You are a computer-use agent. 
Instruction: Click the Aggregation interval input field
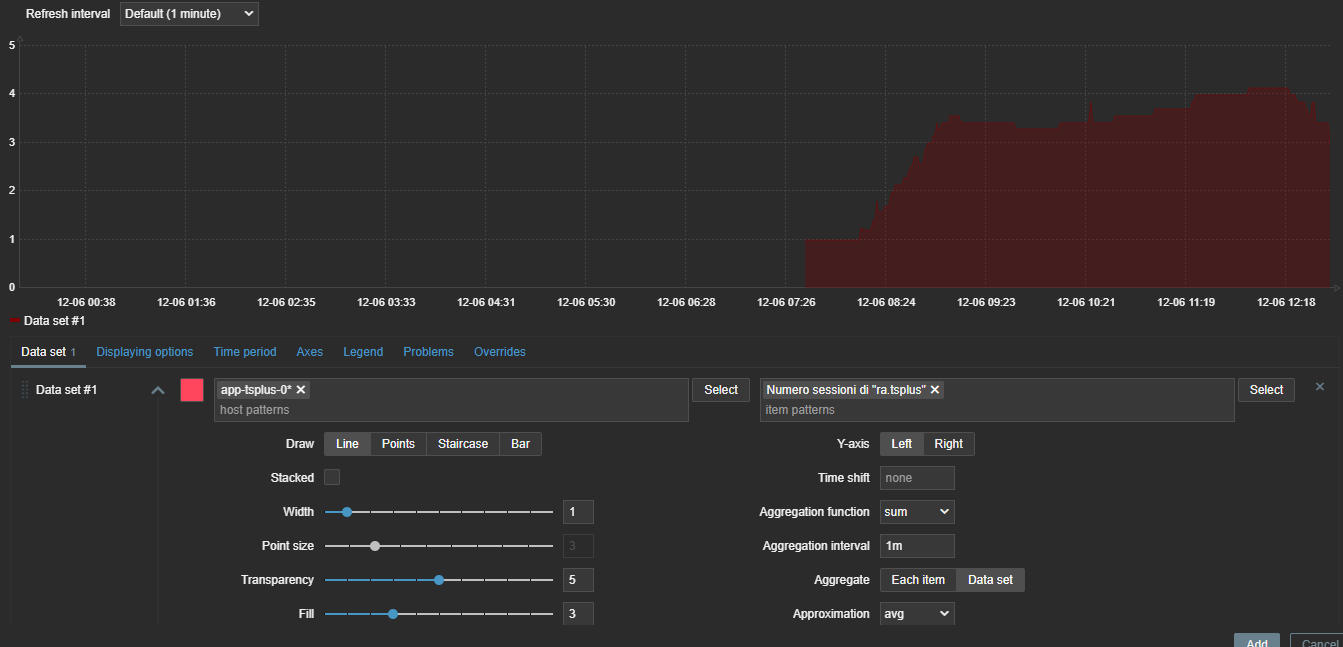coord(917,546)
